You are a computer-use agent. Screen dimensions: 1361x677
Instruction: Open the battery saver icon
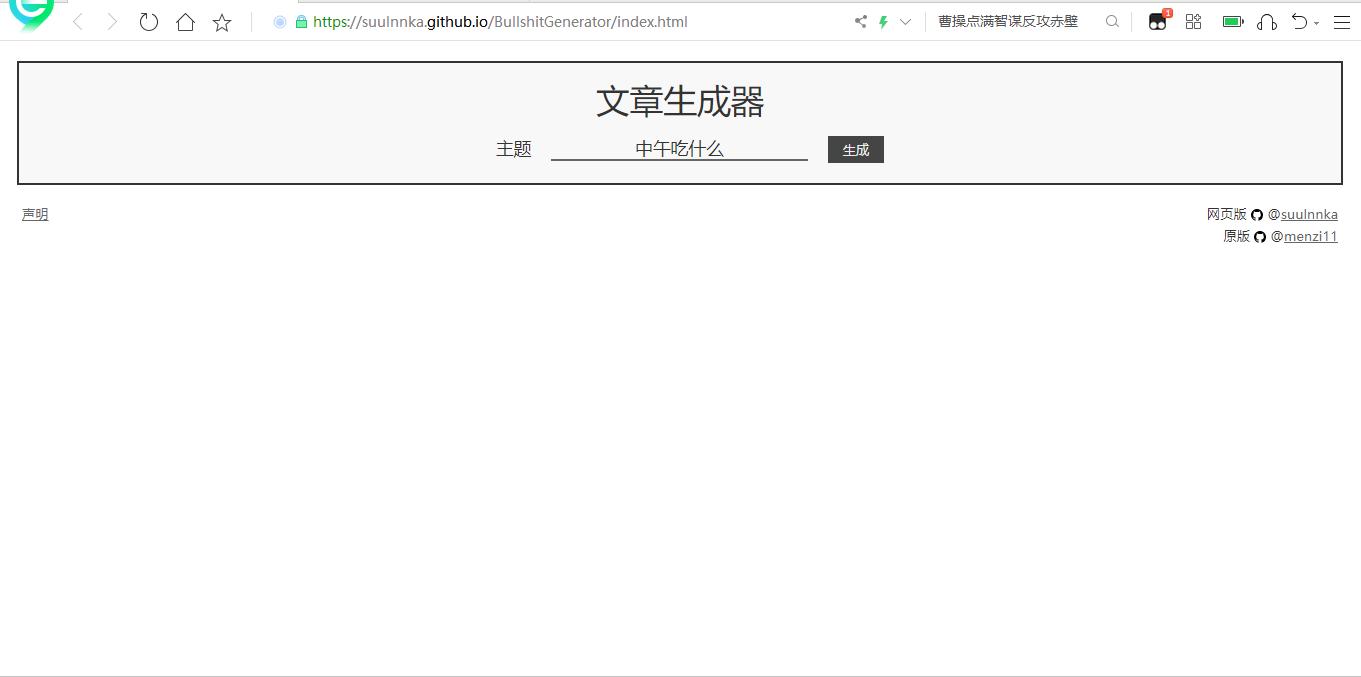pyautogui.click(x=1232, y=20)
